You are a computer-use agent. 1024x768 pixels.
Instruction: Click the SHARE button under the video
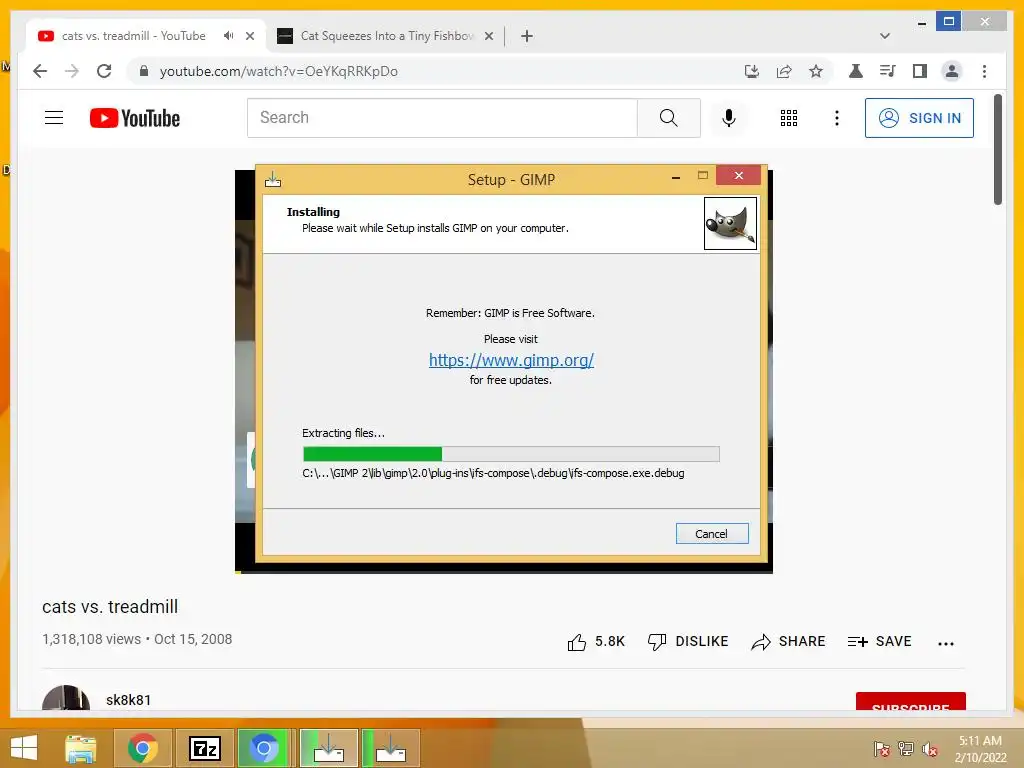point(788,641)
